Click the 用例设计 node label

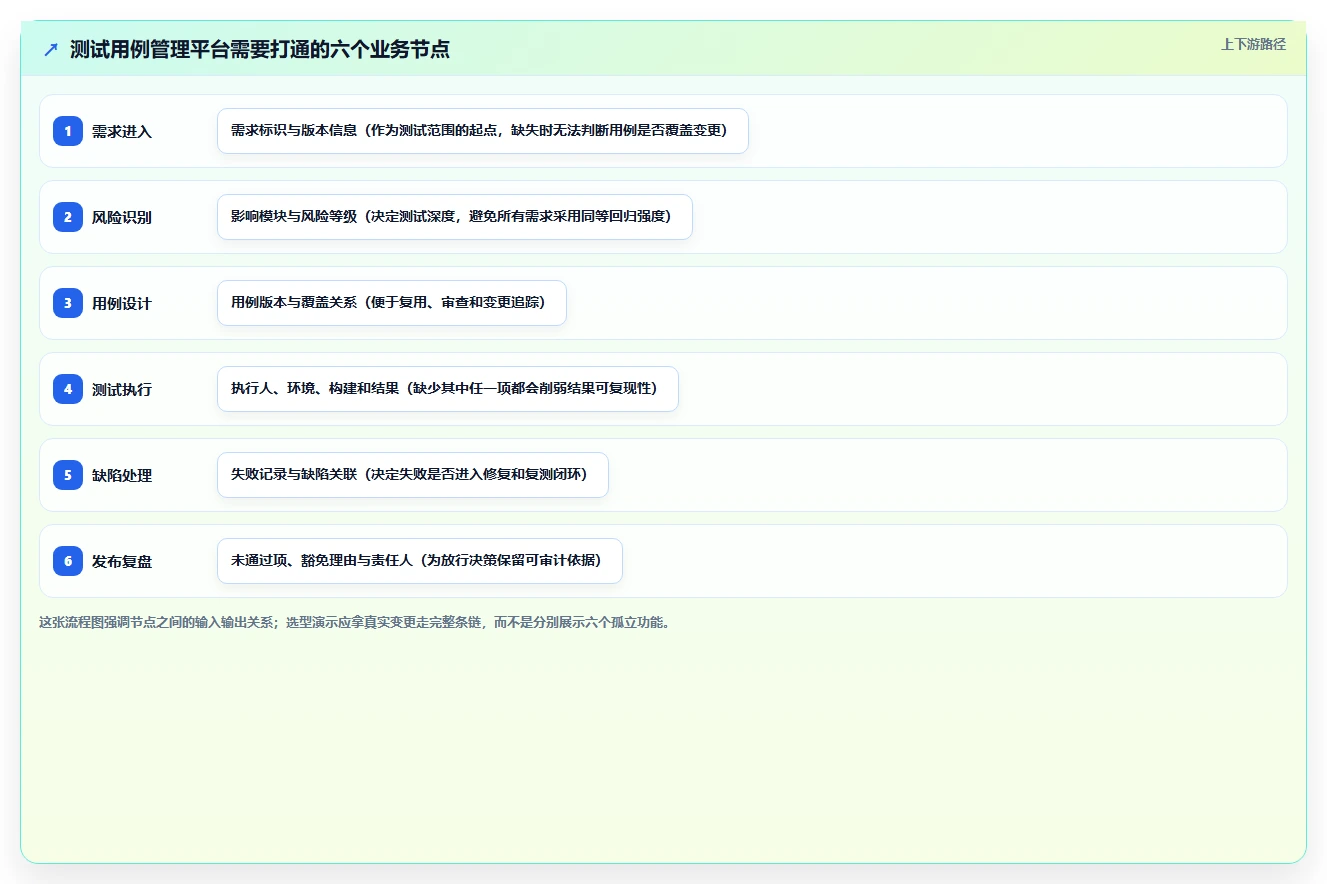(122, 304)
